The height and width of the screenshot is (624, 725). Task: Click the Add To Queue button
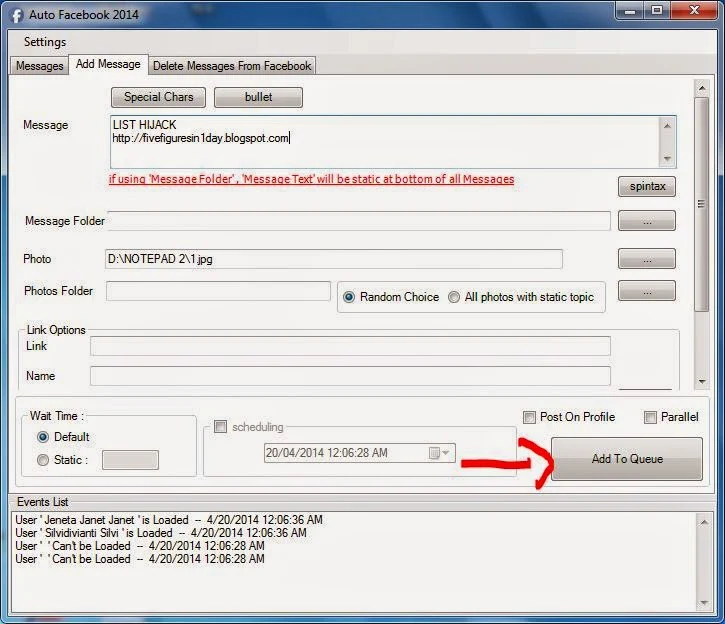click(627, 459)
